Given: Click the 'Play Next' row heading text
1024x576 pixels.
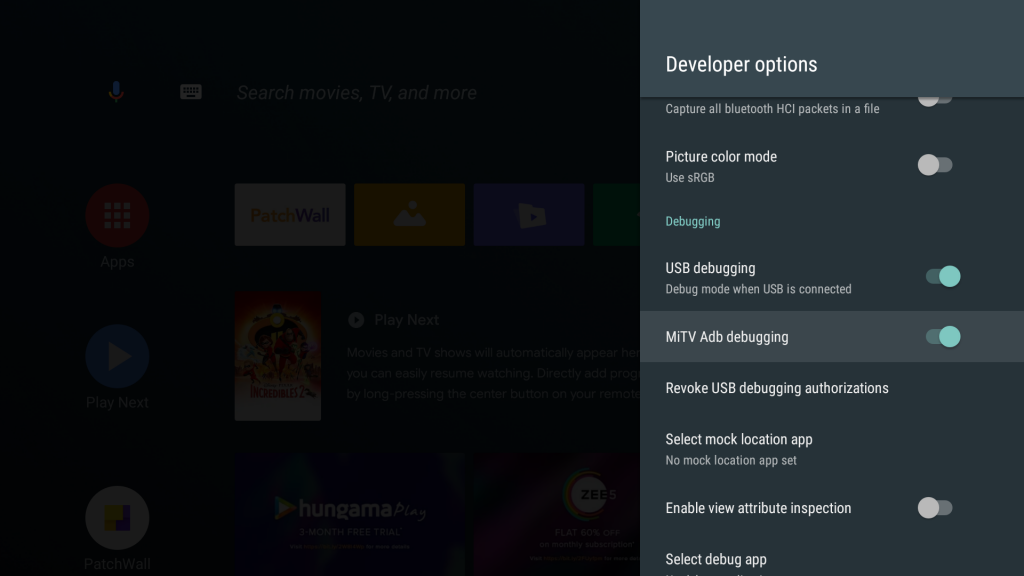Looking at the screenshot, I should coord(406,320).
